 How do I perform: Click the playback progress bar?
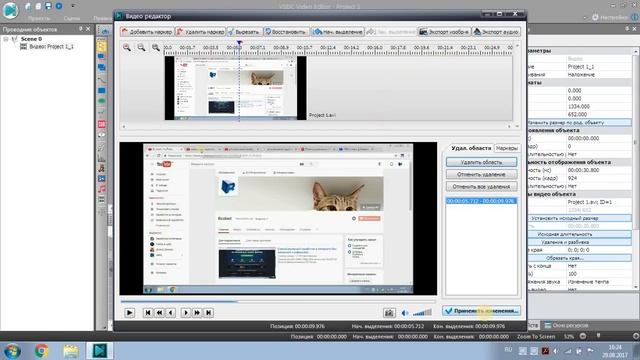tap(278, 302)
